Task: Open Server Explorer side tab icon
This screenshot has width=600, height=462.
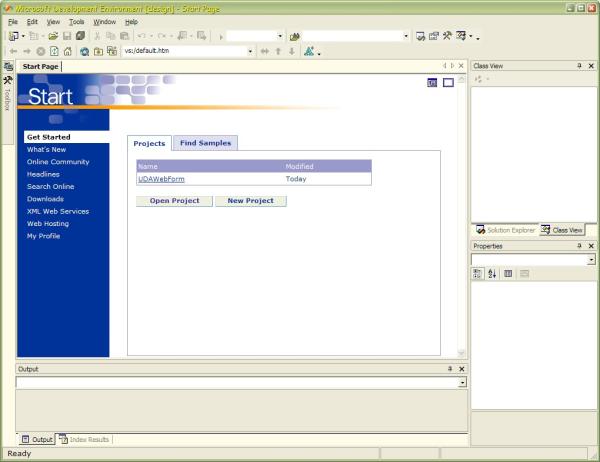Action: coord(8,67)
